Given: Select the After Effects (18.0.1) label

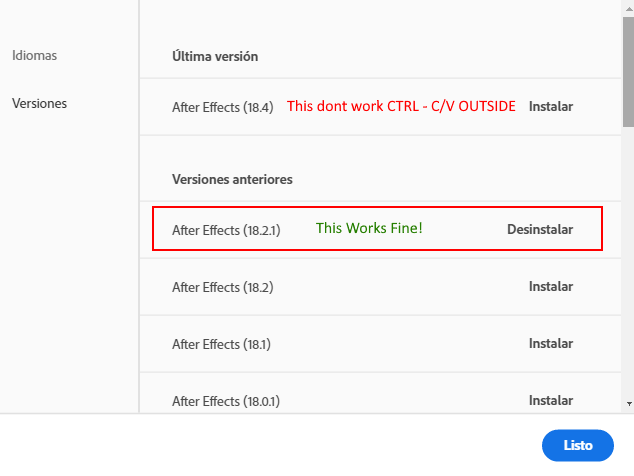Looking at the screenshot, I should [226, 401].
